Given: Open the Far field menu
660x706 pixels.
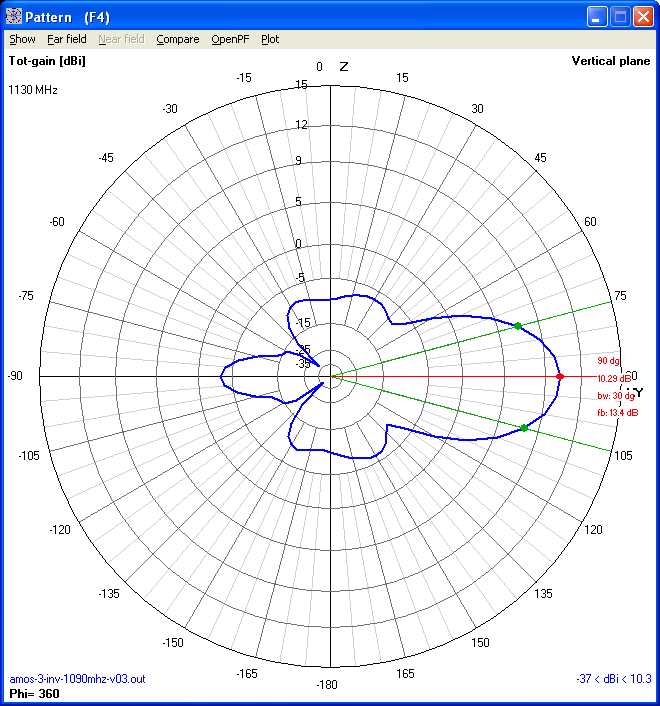Looking at the screenshot, I should pyautogui.click(x=67, y=39).
